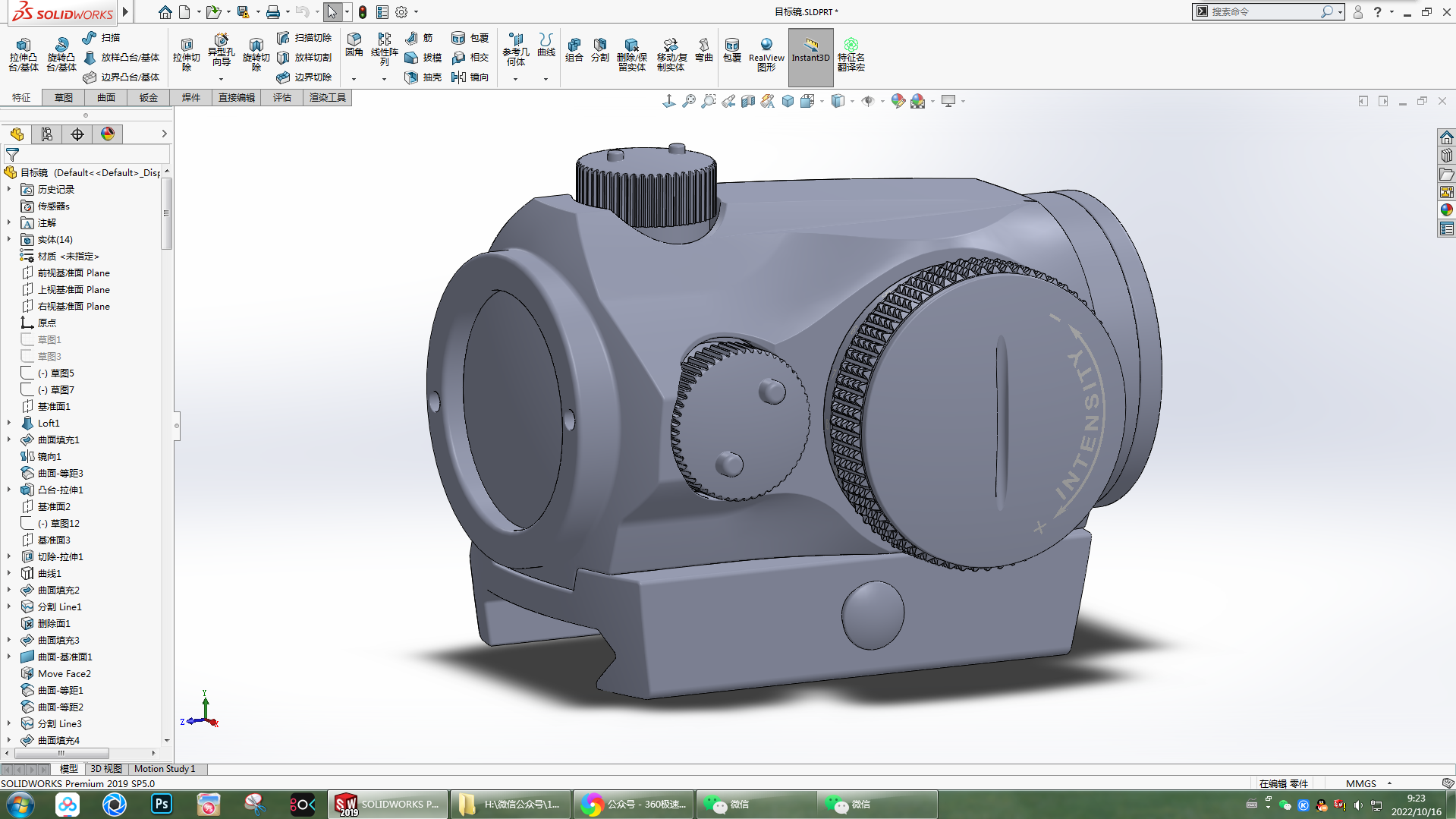Select the 镜向 mirror tool in ribbon
Viewport: 1456px width, 819px height.
pos(470,77)
